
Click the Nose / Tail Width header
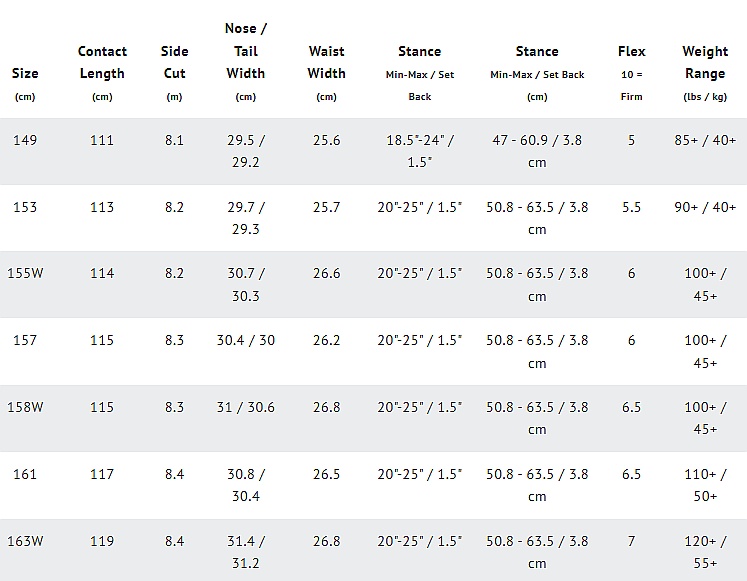coord(246,51)
